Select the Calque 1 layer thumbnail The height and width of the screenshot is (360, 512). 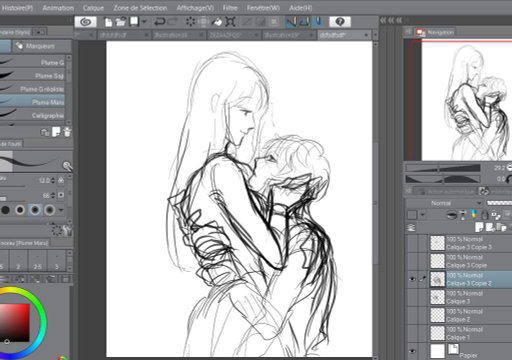pos(437,333)
